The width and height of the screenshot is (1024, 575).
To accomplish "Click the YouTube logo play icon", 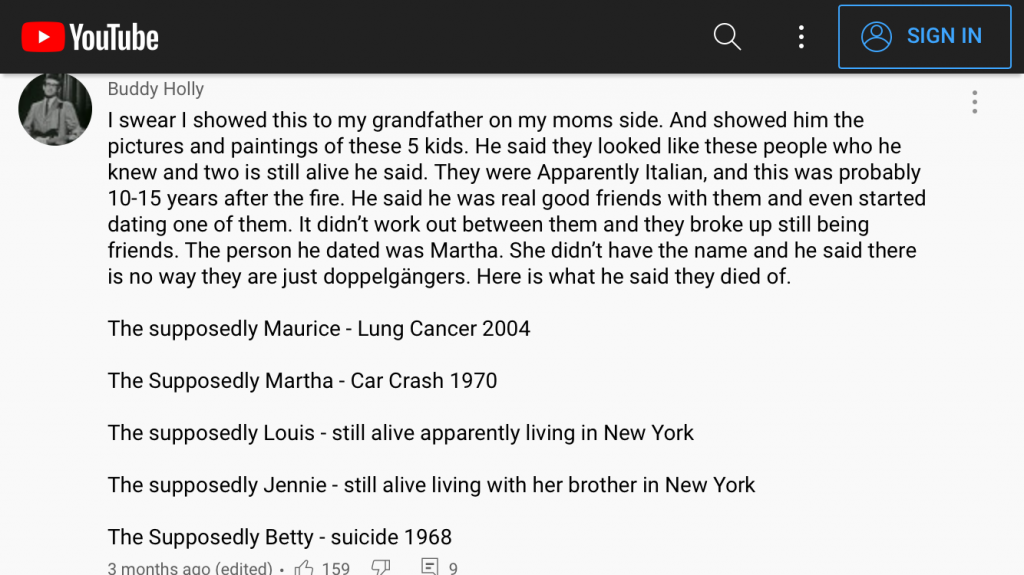I will 42,38.
